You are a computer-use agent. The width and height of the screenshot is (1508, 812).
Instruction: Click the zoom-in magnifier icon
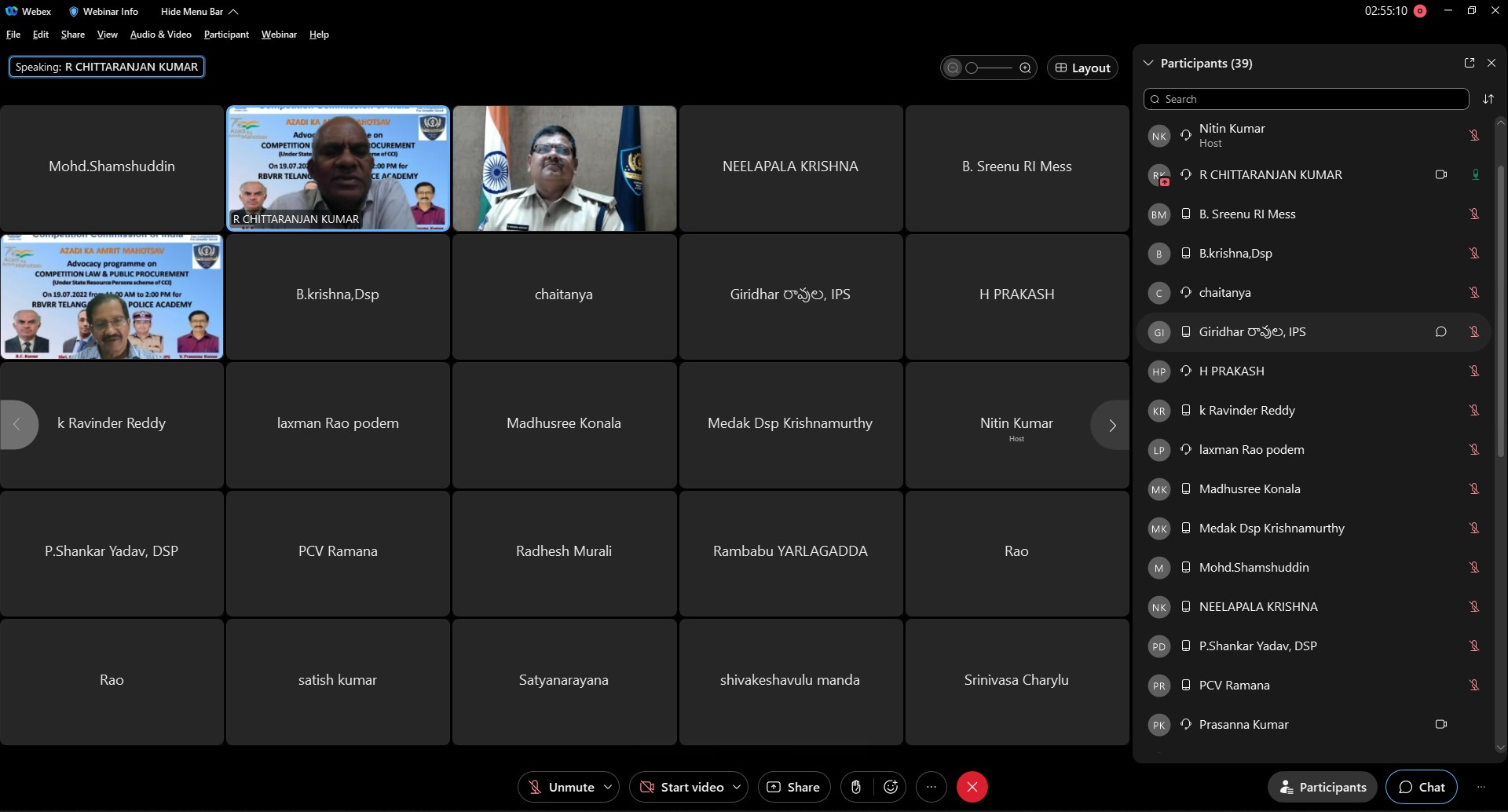coord(1025,68)
